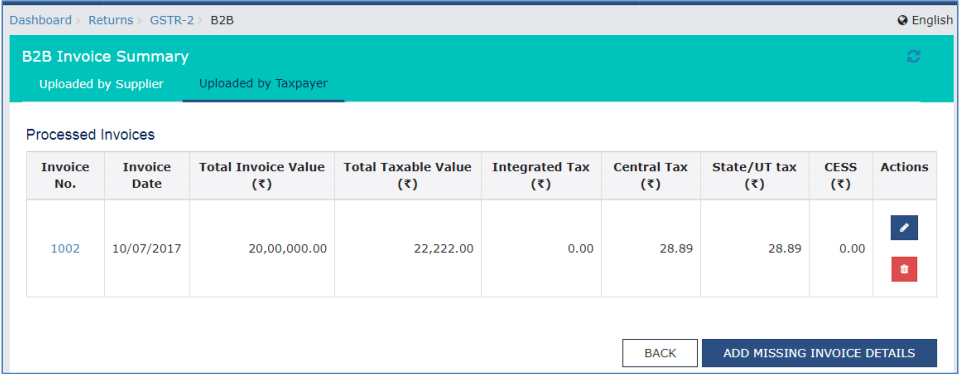Viewport: 960px width, 374px height.
Task: Open language selector globe icon
Action: (902, 21)
